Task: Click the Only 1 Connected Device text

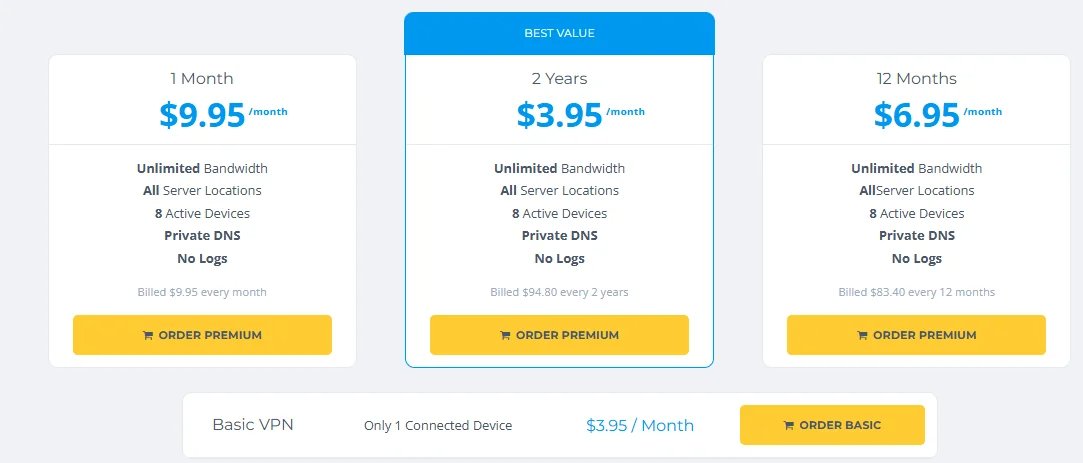Action: (x=438, y=426)
